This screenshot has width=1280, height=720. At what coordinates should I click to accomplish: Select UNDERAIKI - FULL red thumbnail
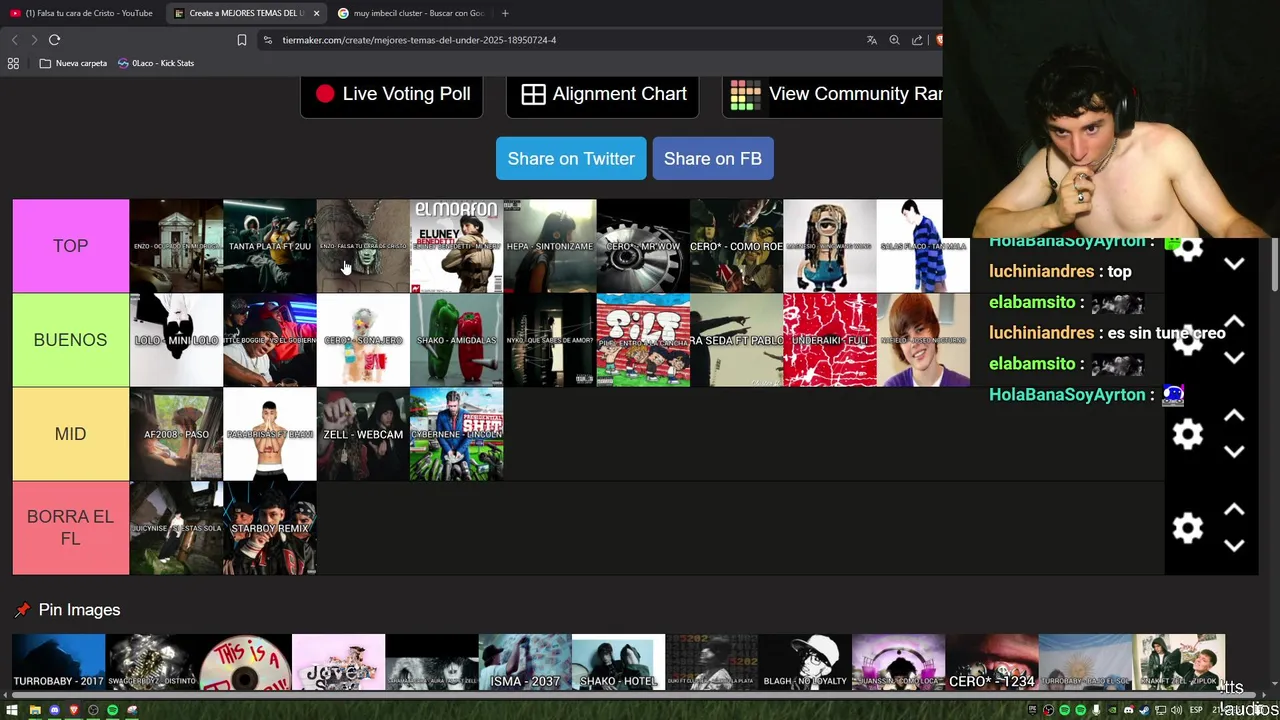point(830,340)
